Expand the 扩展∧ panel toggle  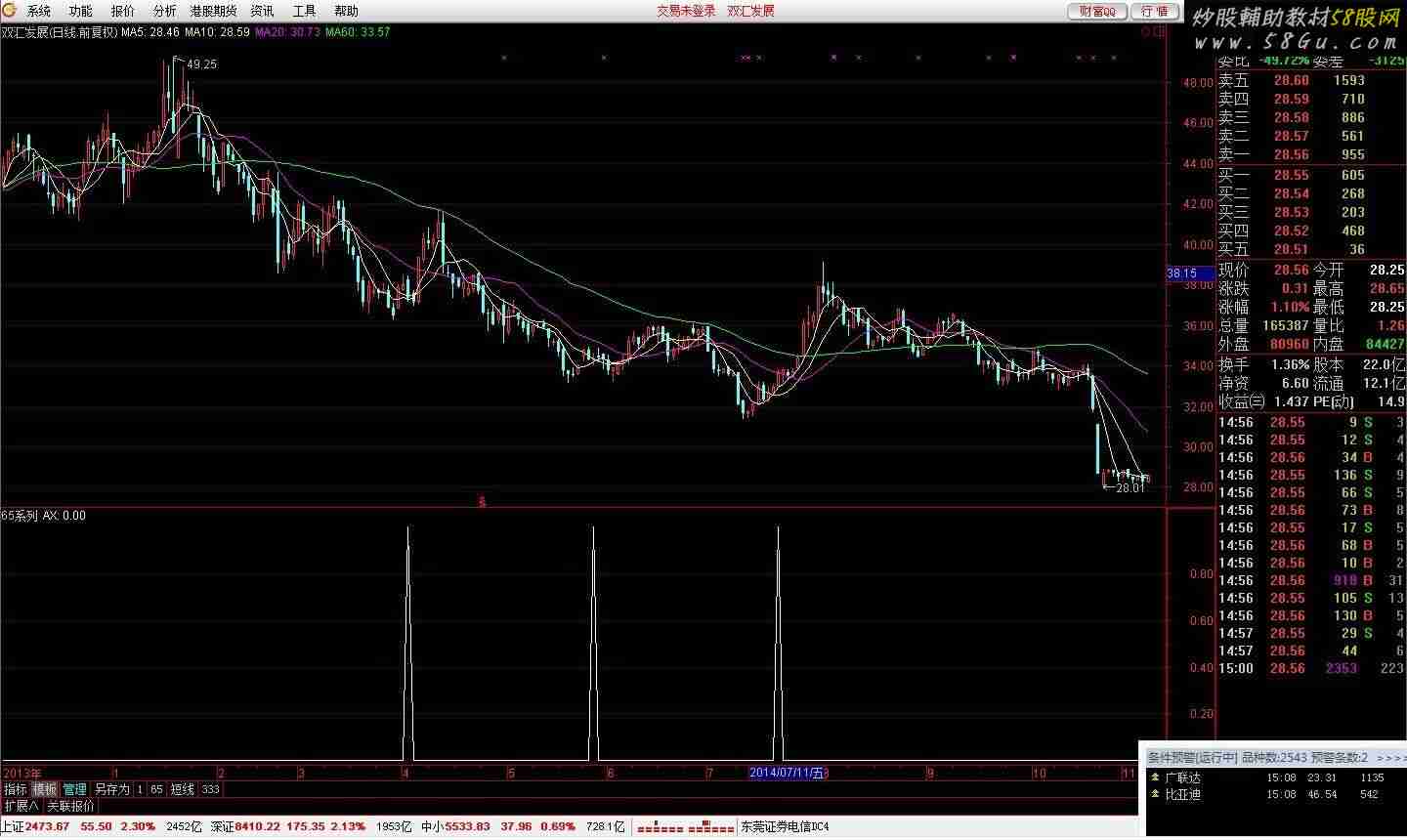(21, 807)
